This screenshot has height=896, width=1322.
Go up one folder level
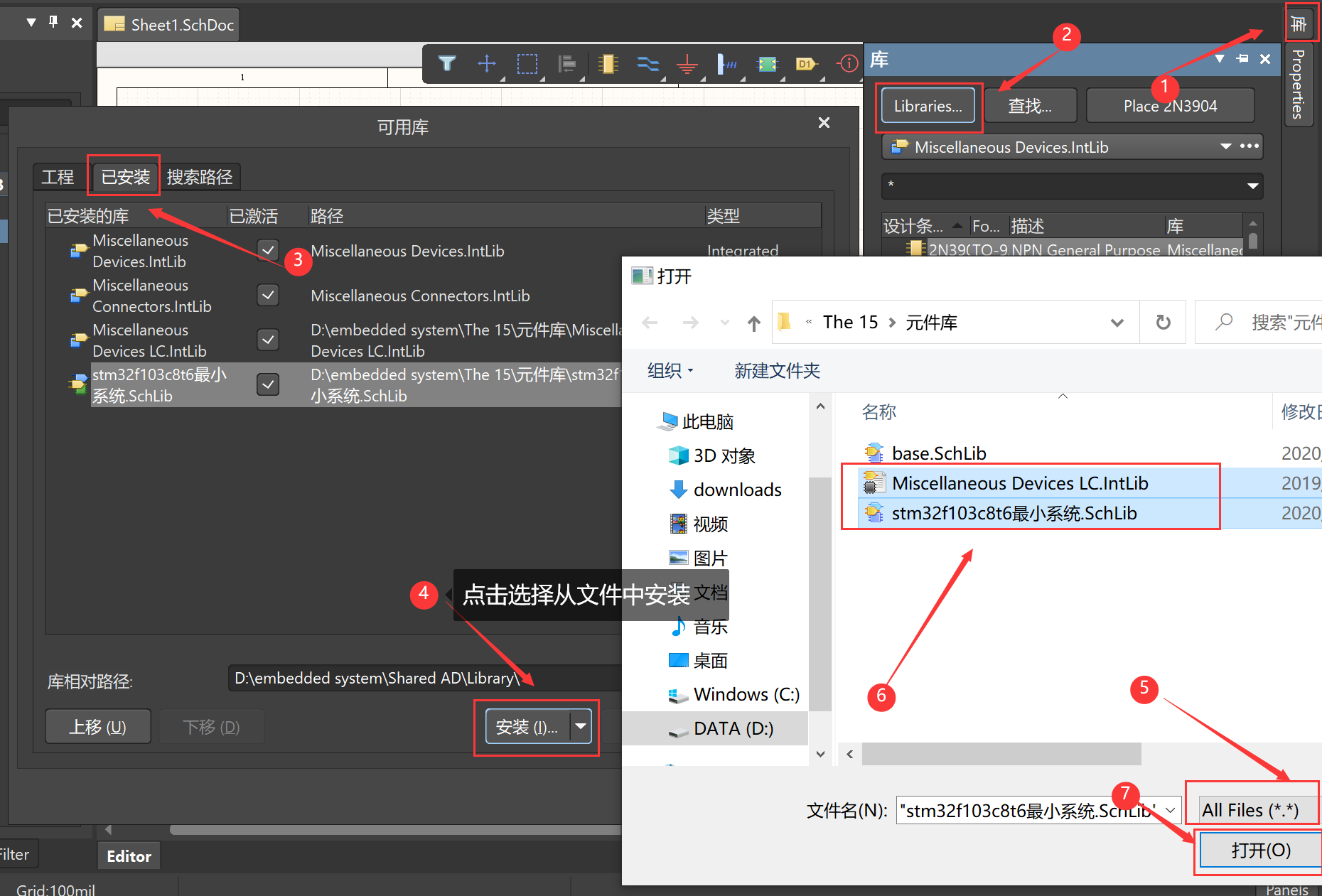754,323
